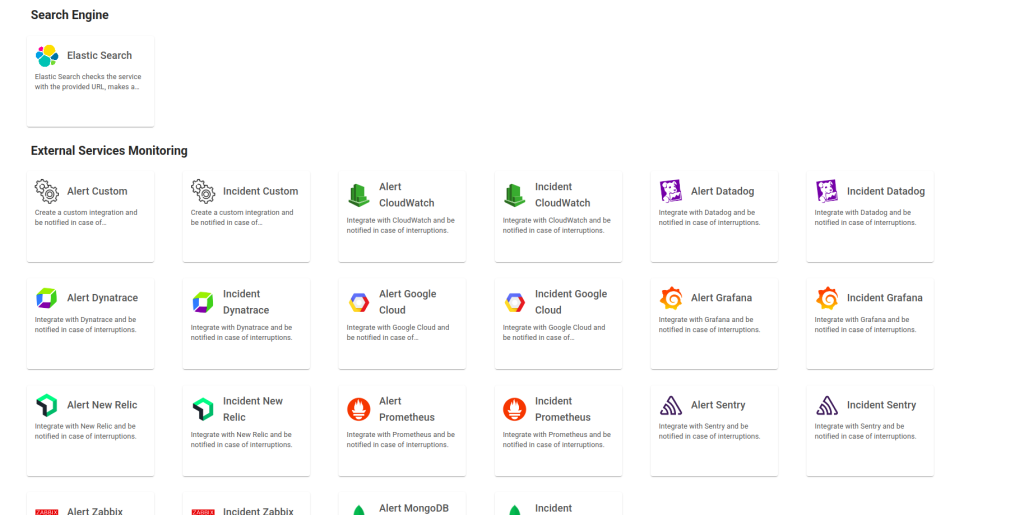Select the Incident Grafana orange icon

point(827,298)
